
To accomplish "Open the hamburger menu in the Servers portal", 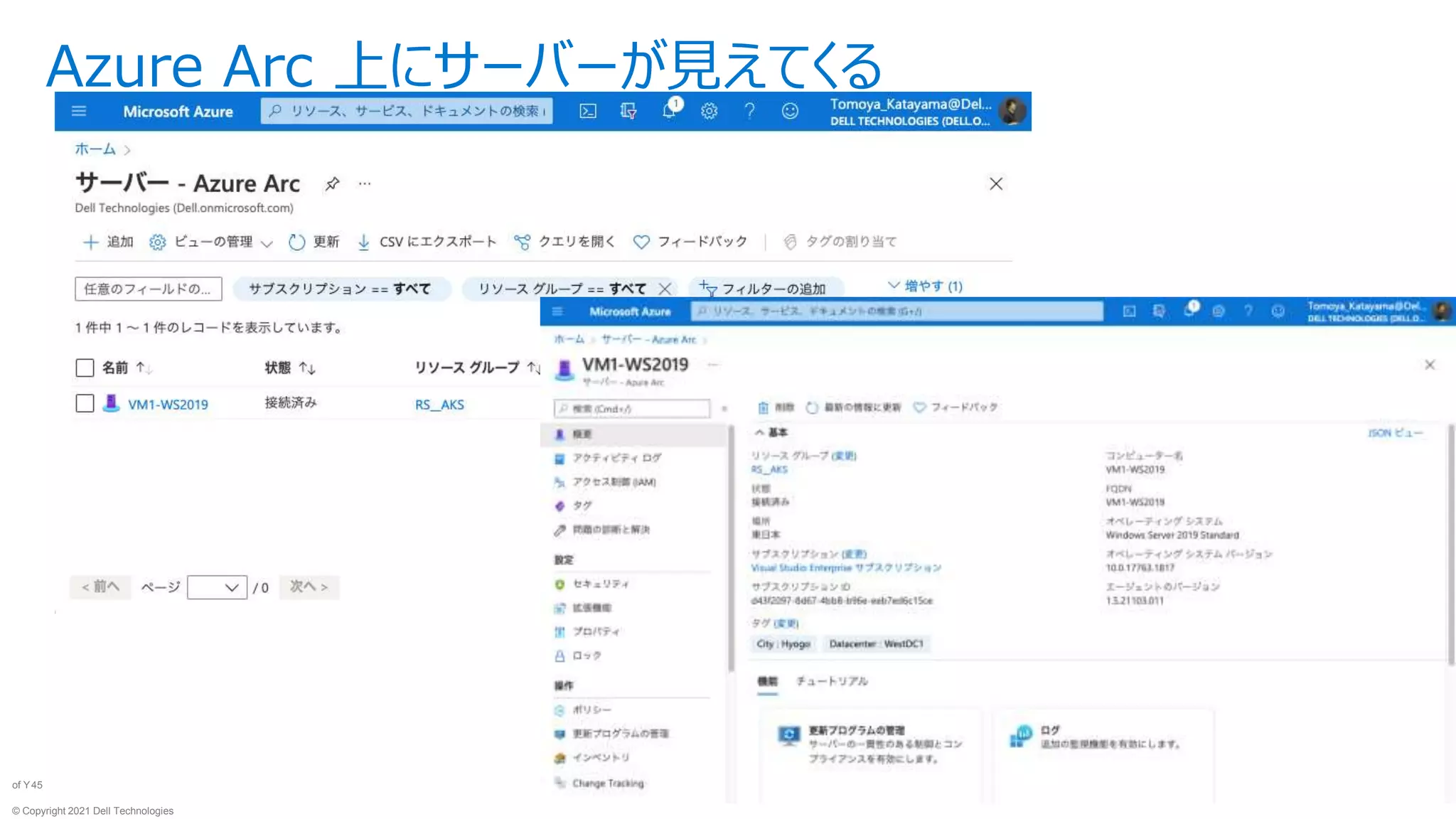I will tap(79, 111).
